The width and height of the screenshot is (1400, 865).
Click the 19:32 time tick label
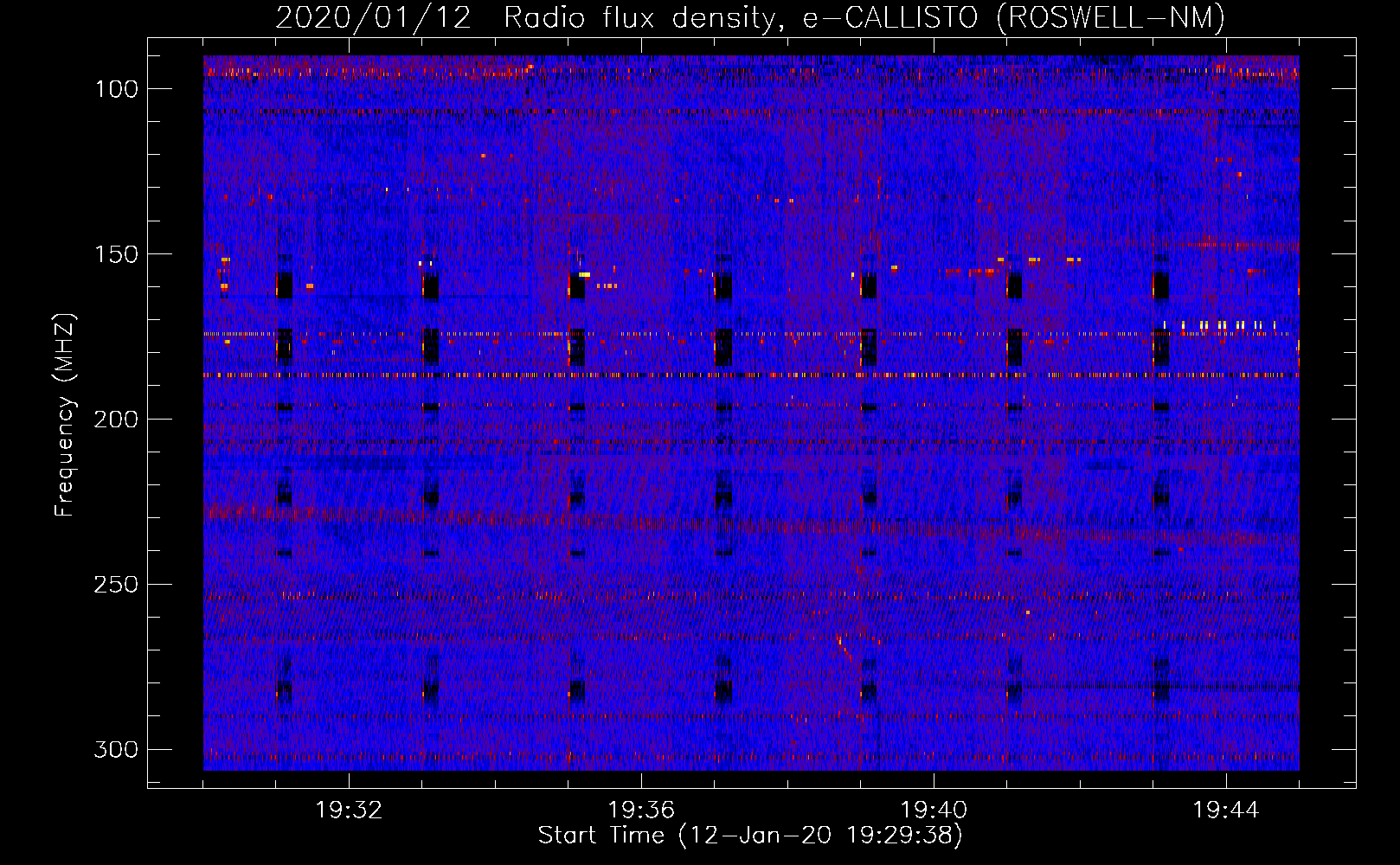pos(349,811)
